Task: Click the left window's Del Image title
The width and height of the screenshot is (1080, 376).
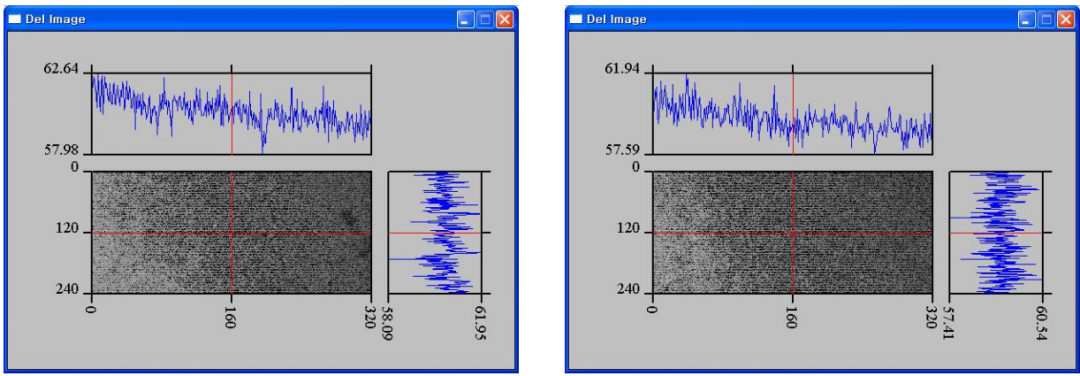Action: coord(55,19)
